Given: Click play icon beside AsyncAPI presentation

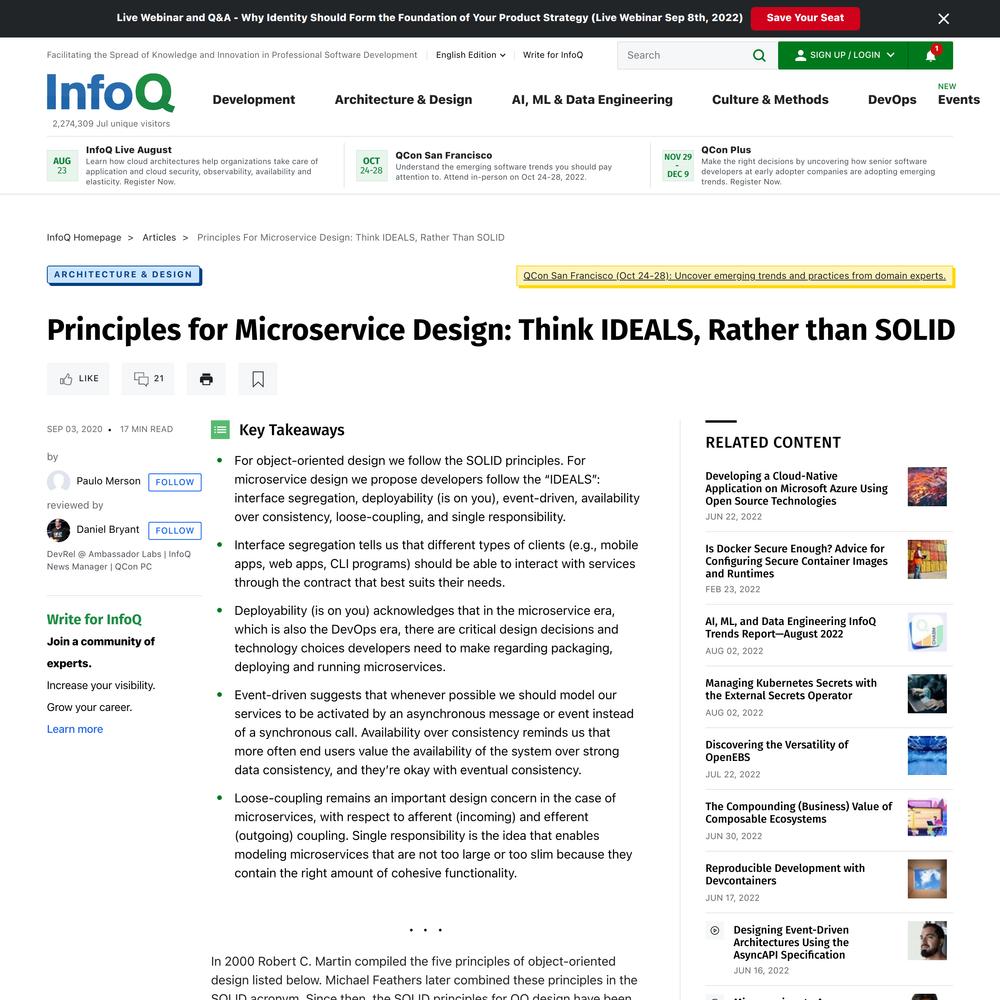Looking at the screenshot, I should (715, 930).
